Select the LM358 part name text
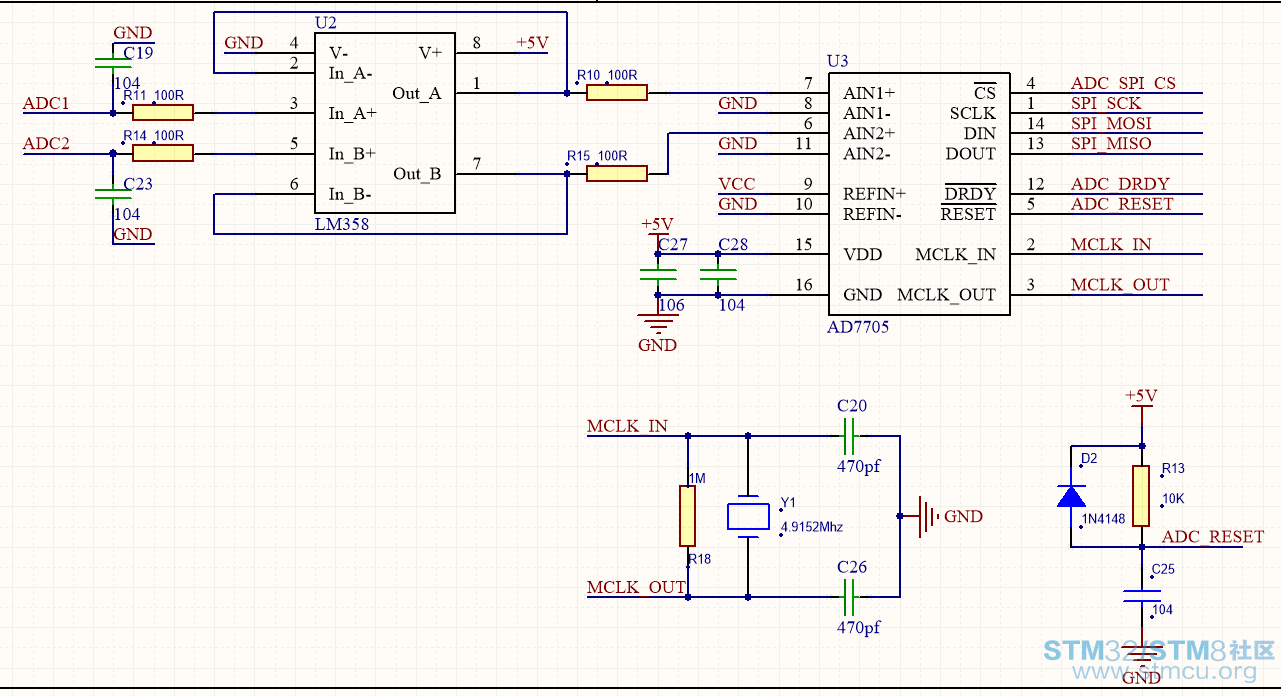Viewport: 1281px width, 696px height. tap(342, 225)
